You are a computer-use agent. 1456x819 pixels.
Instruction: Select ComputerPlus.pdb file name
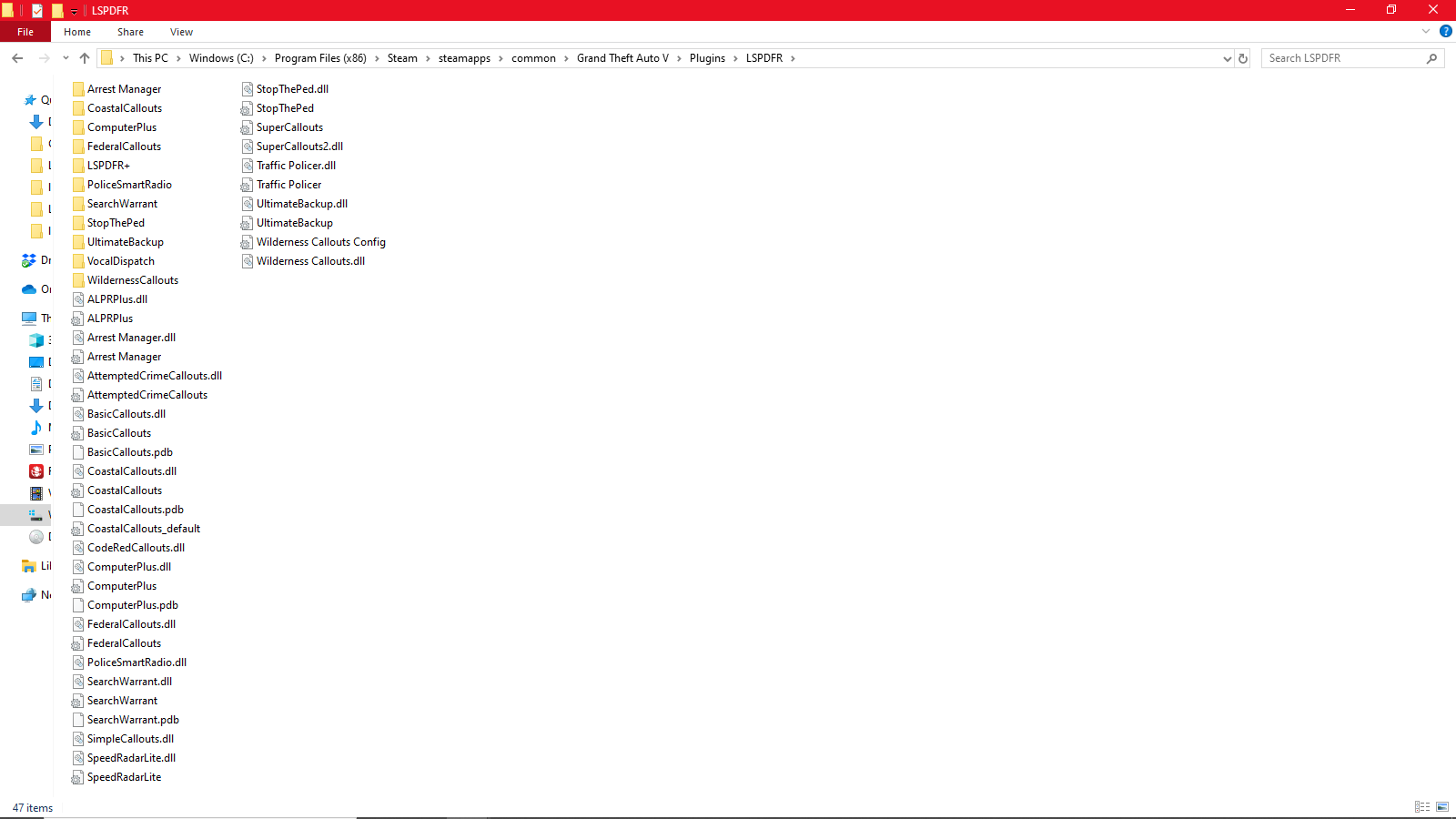click(x=133, y=605)
